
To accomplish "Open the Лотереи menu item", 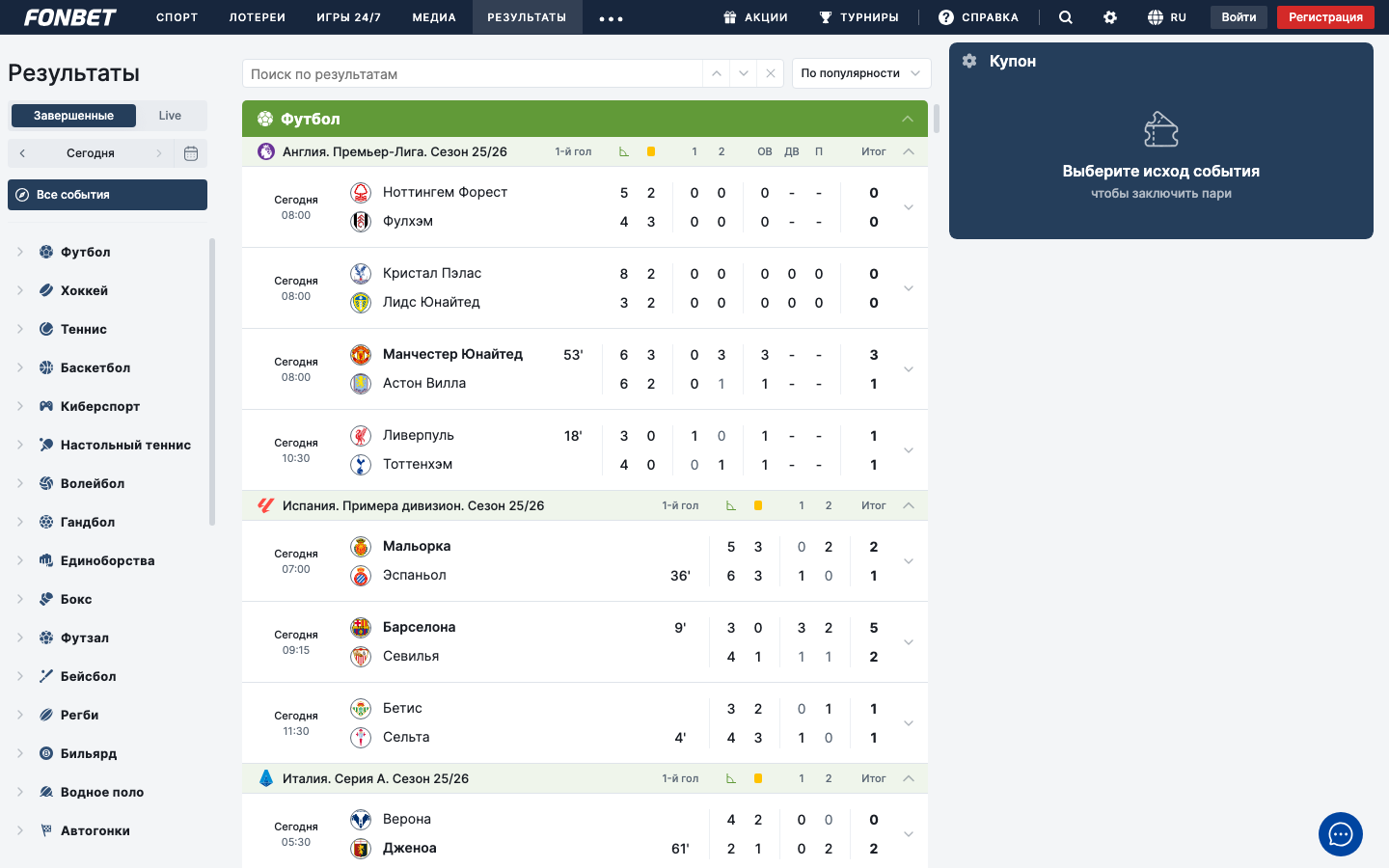I will 257,17.
